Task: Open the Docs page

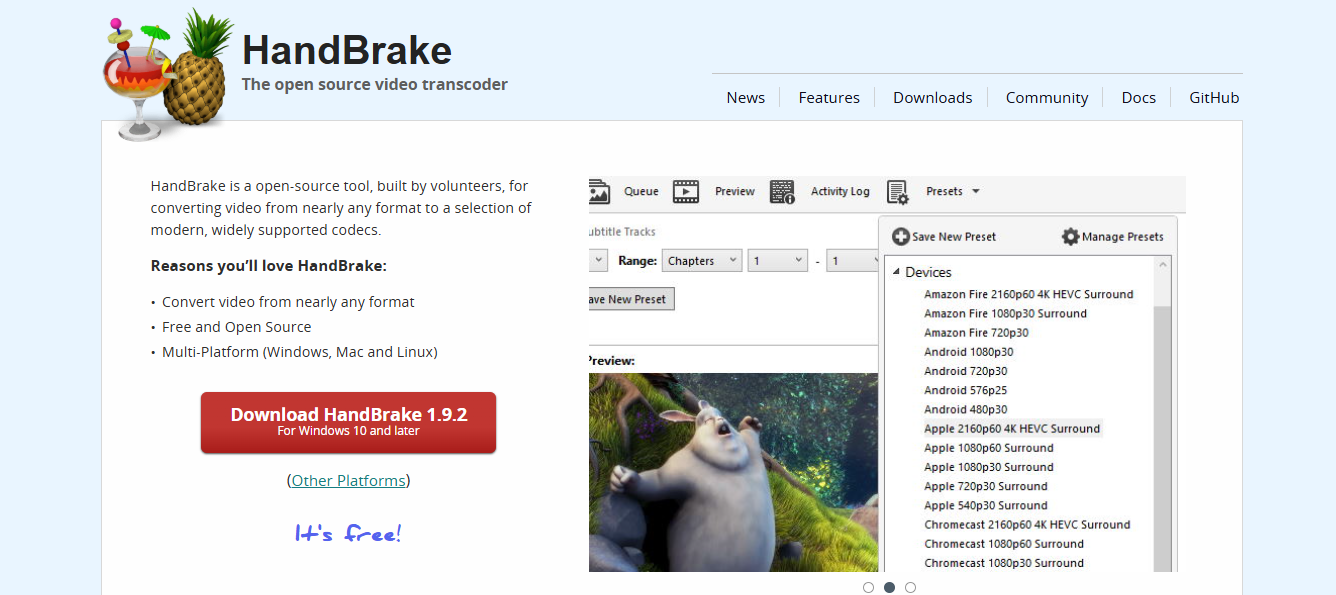Action: pyautogui.click(x=1139, y=97)
